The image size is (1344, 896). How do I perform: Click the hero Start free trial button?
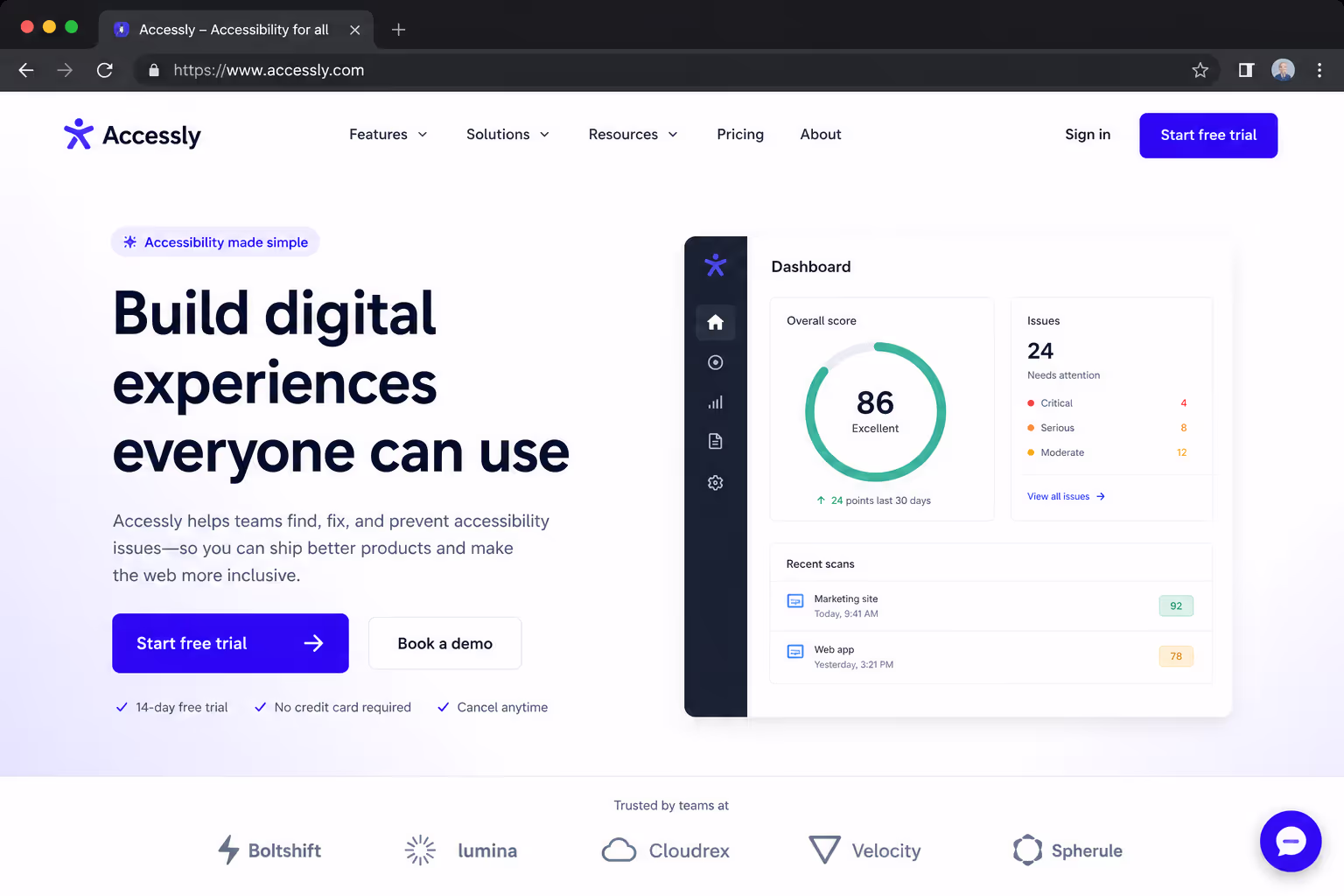(x=230, y=643)
